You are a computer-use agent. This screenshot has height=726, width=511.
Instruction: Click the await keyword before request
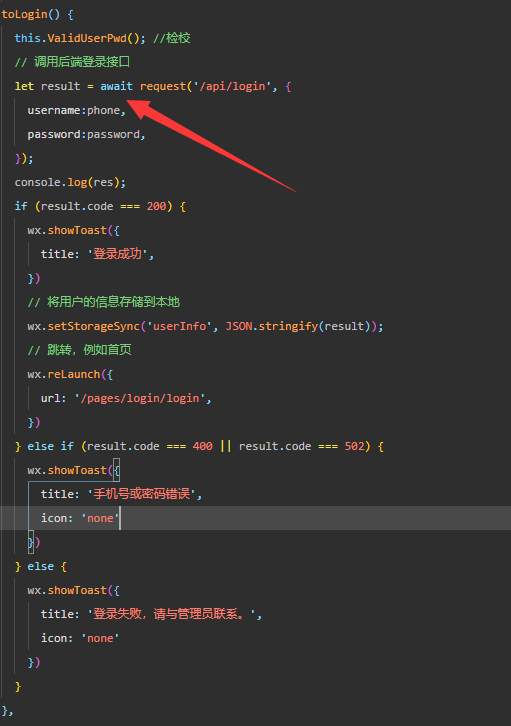coord(116,86)
